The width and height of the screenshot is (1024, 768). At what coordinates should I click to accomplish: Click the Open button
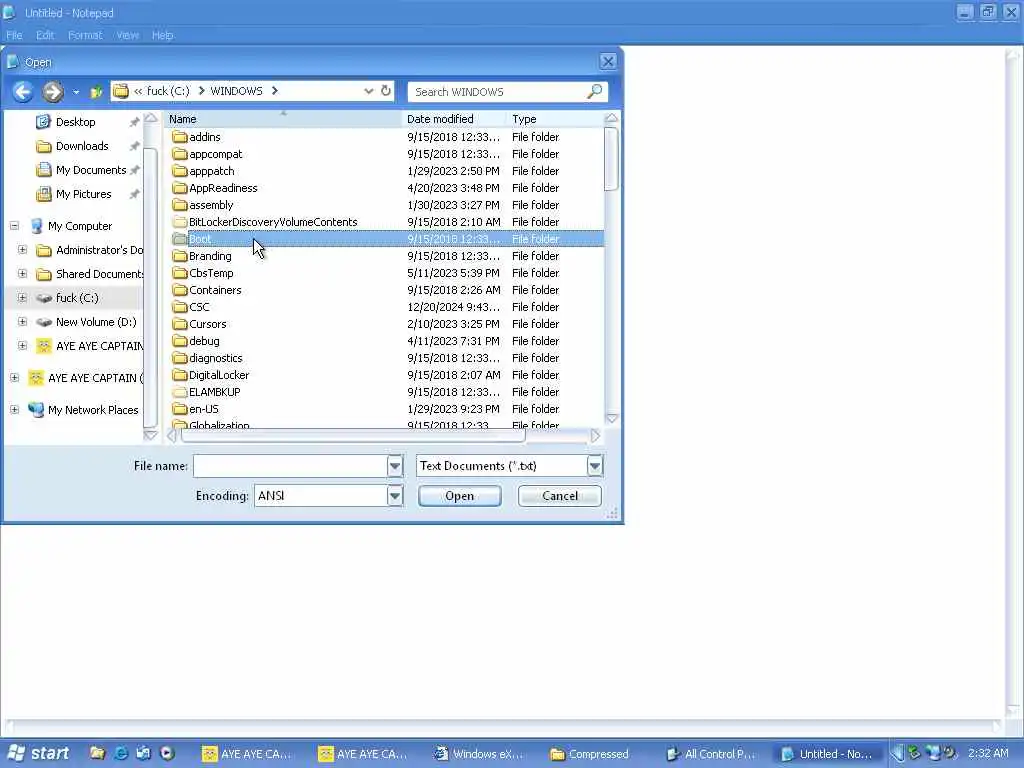[x=460, y=496]
